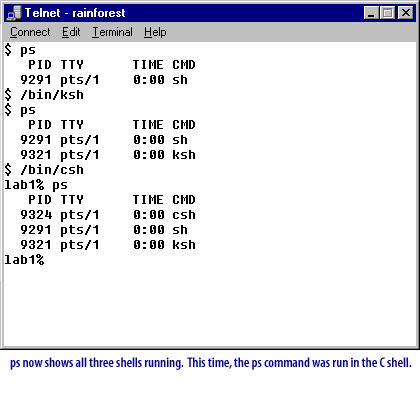
Task: Click the PID value 9324
Action: tap(36, 215)
